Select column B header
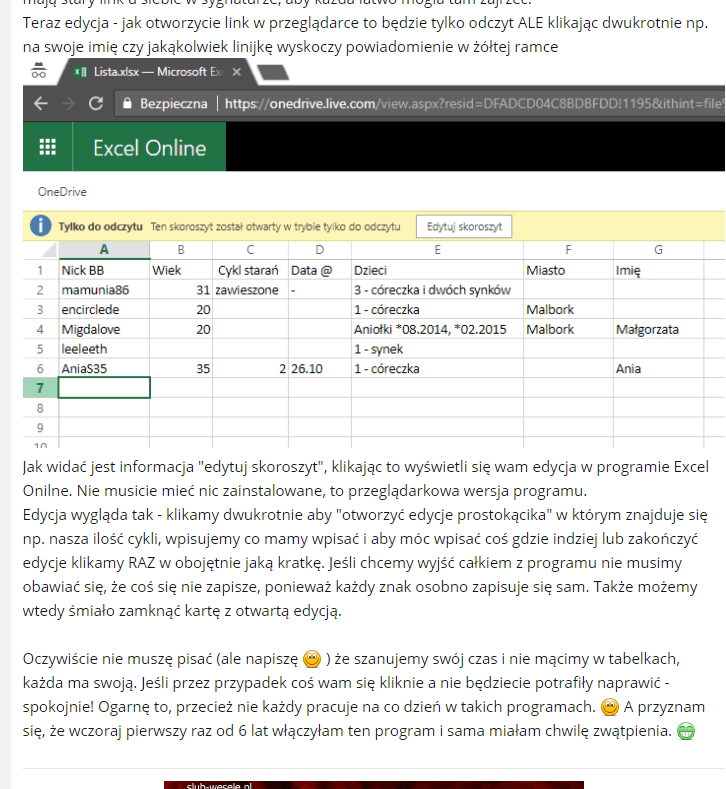The image size is (726, 789). (x=181, y=250)
